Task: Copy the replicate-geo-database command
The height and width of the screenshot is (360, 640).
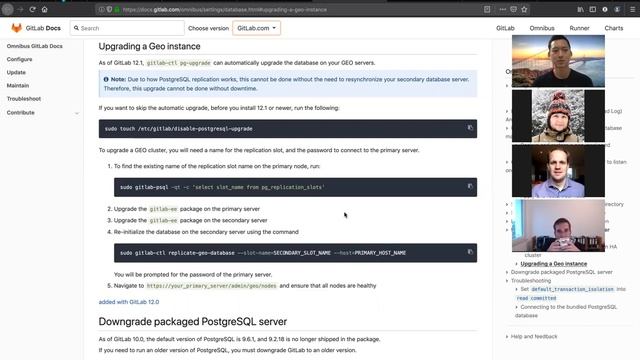Action: coord(470,252)
